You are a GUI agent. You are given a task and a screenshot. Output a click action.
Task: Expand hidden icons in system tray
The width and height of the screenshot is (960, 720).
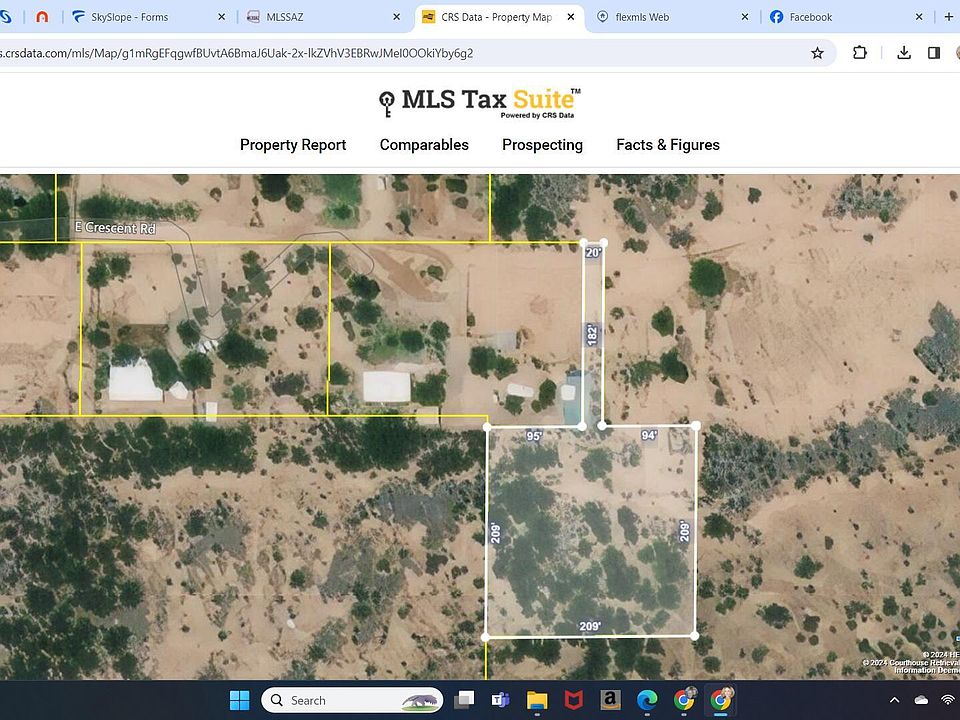[894, 700]
